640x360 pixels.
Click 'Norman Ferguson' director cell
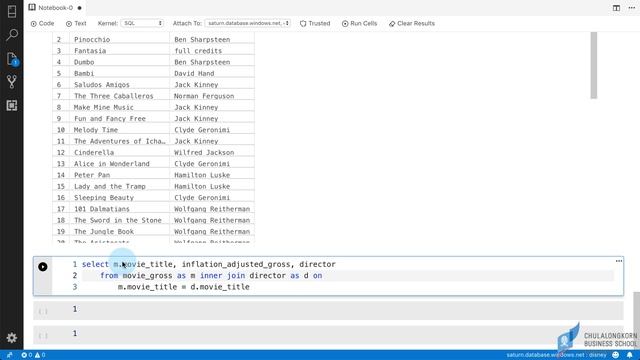point(204,96)
